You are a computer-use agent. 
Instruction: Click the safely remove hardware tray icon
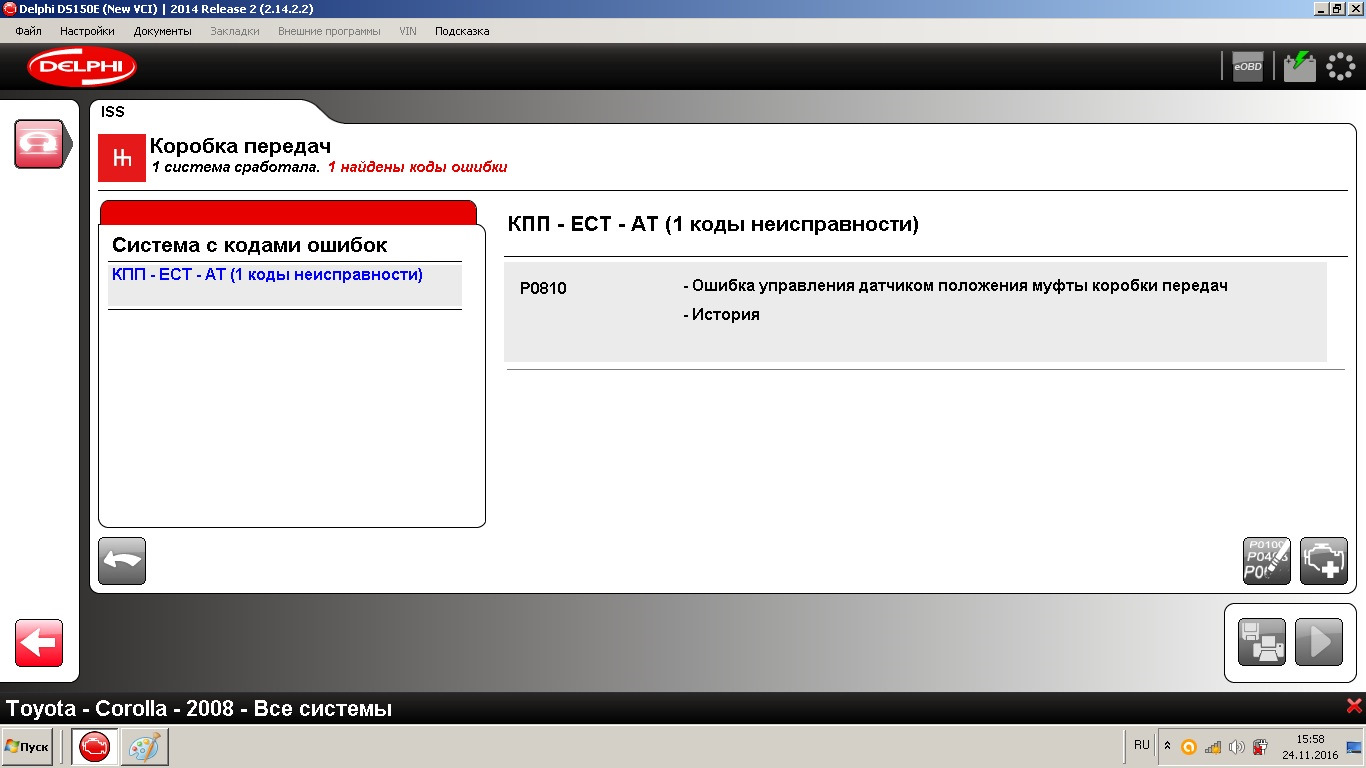point(1261,746)
